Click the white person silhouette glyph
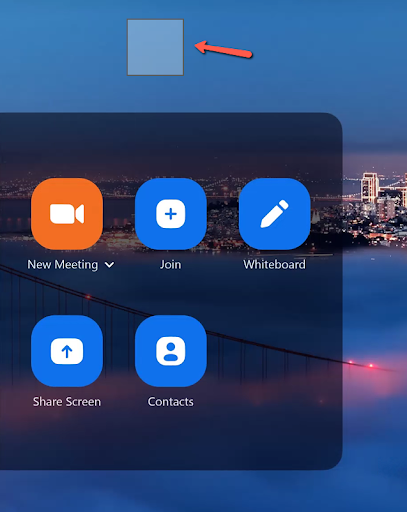 [x=171, y=351]
